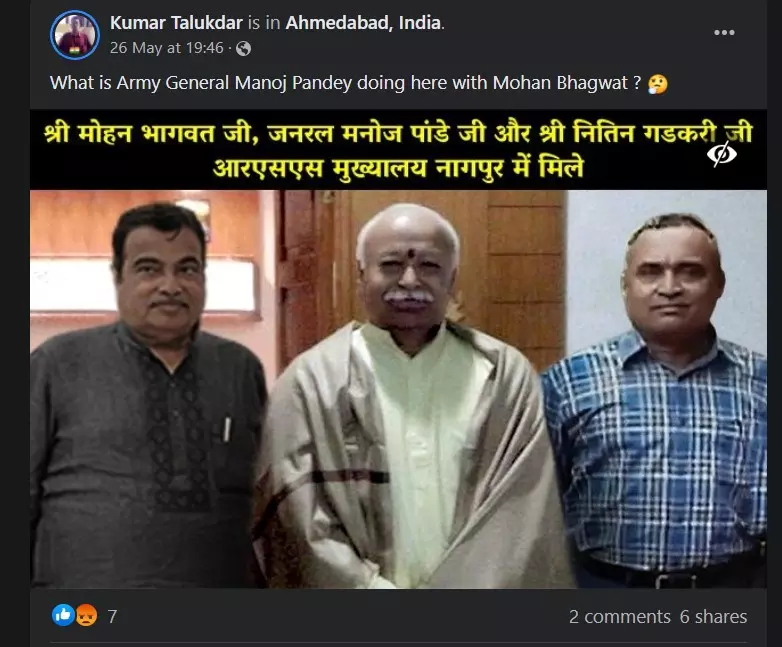Open the 26 May at 19:46 timestamp

pyautogui.click(x=166, y=48)
